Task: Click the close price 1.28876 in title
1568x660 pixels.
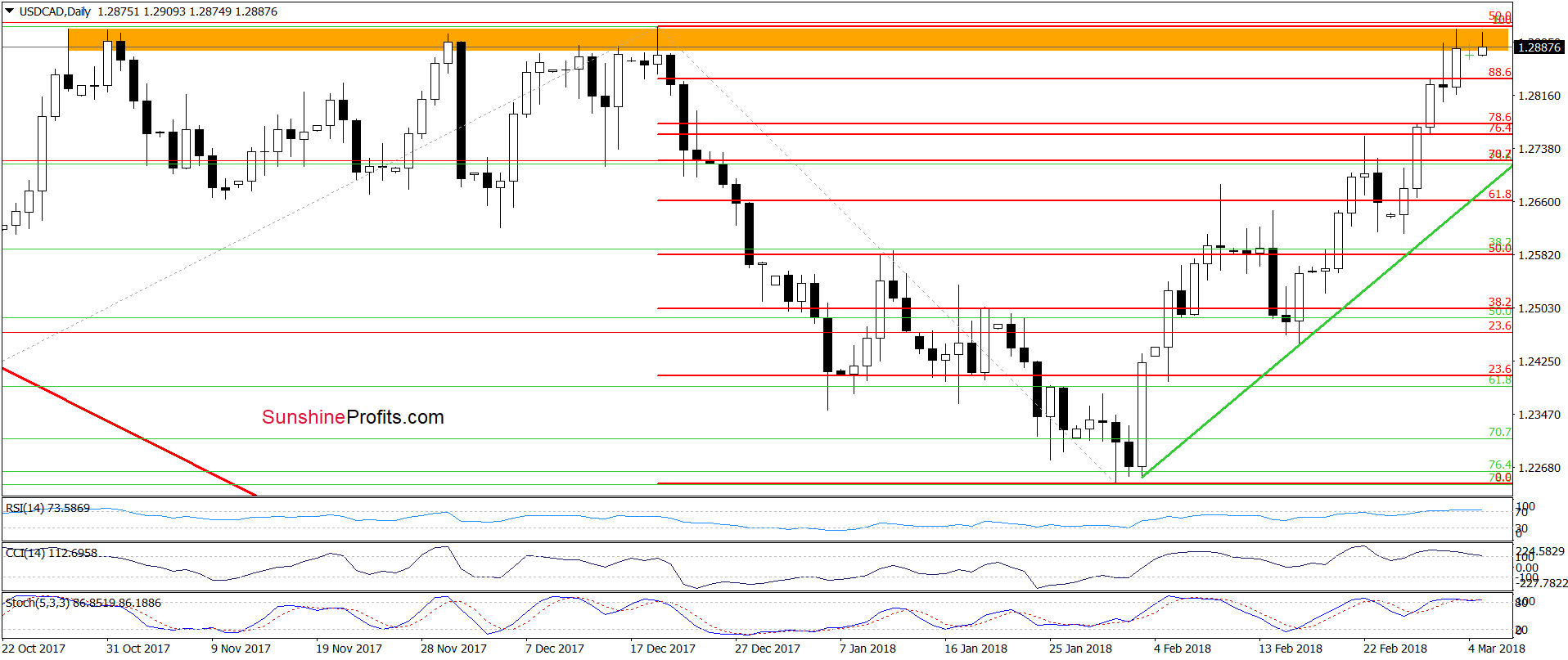Action: (256, 11)
